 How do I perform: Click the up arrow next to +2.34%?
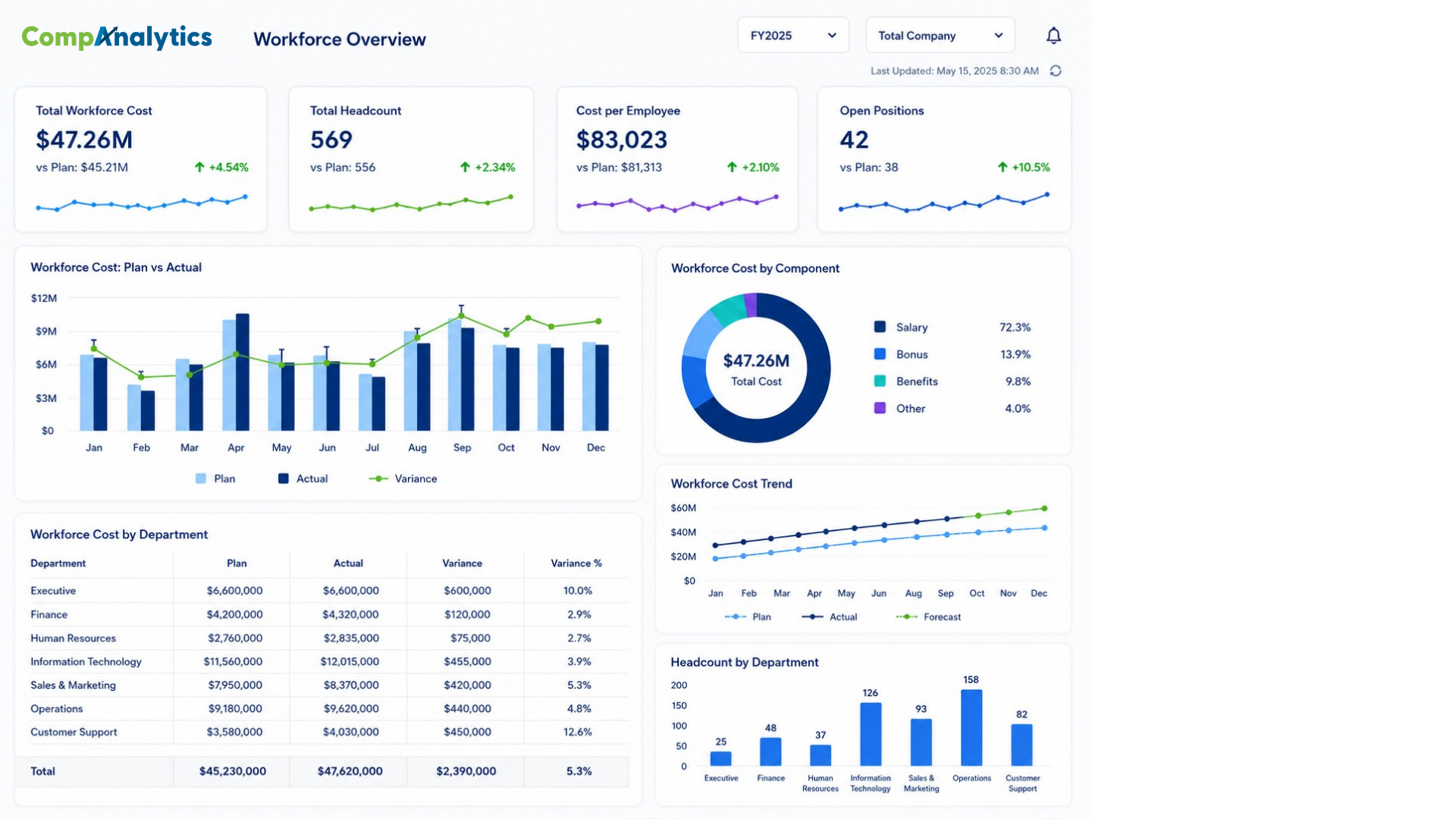coord(465,167)
